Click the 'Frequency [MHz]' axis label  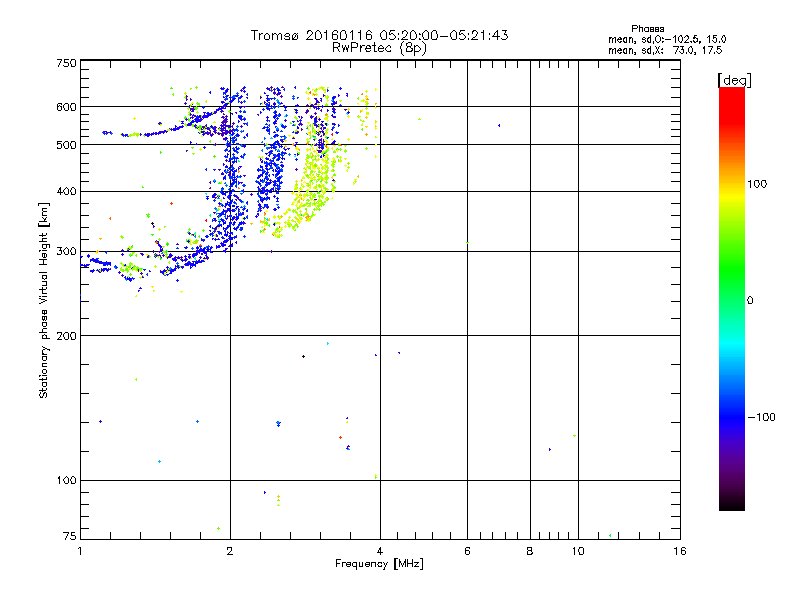click(x=379, y=564)
